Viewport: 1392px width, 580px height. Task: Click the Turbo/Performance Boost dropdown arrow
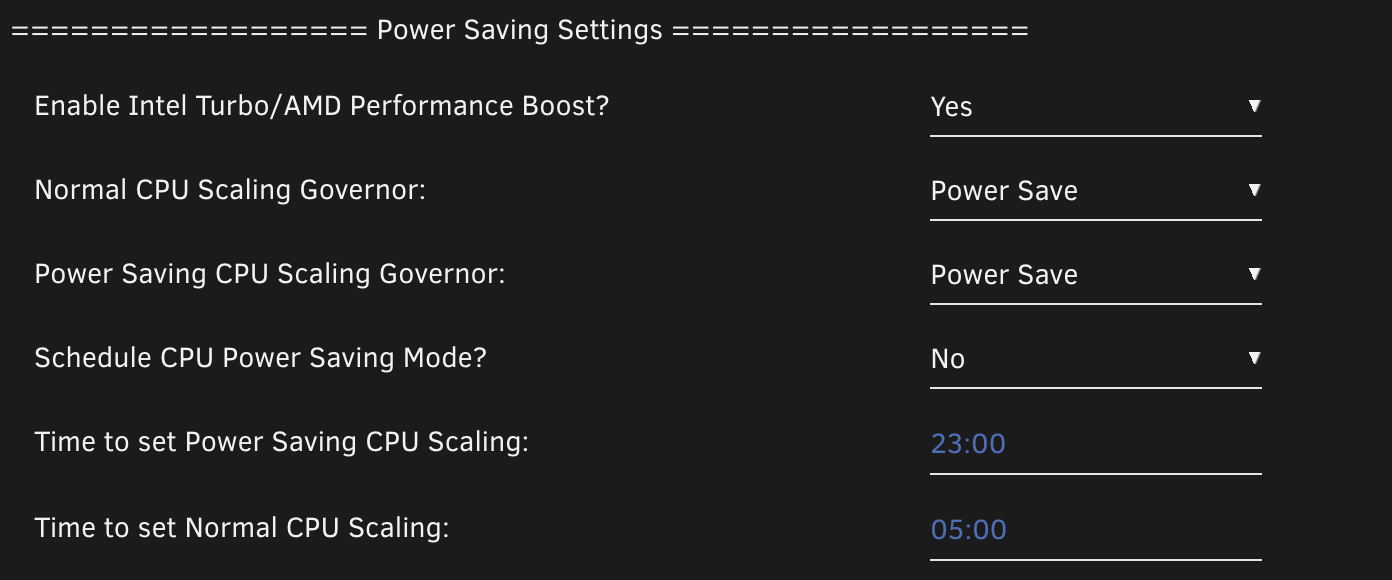coord(1254,106)
